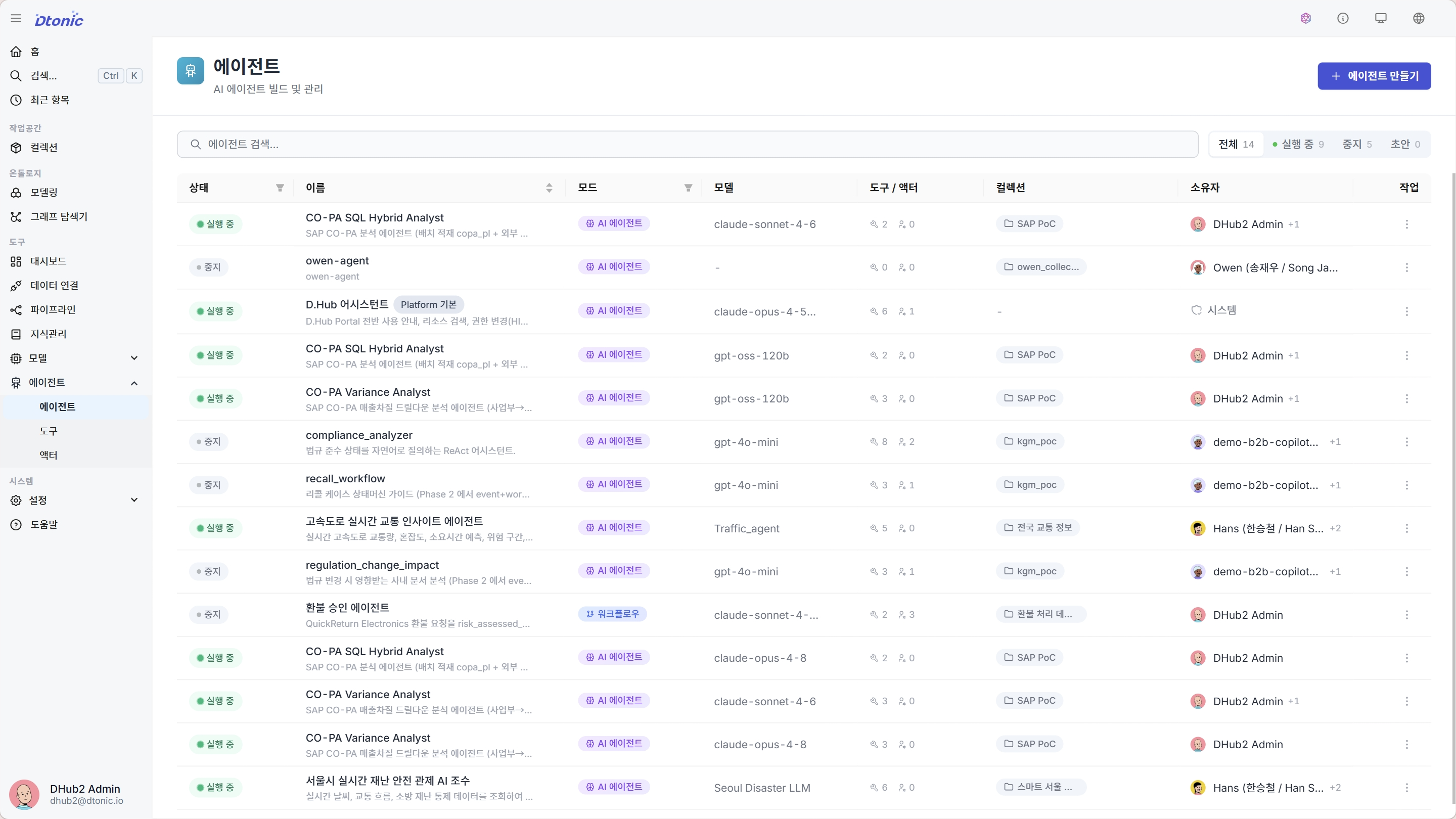This screenshot has height=819, width=1456.
Task: Click the monitor display icon in header
Action: coord(1381,19)
